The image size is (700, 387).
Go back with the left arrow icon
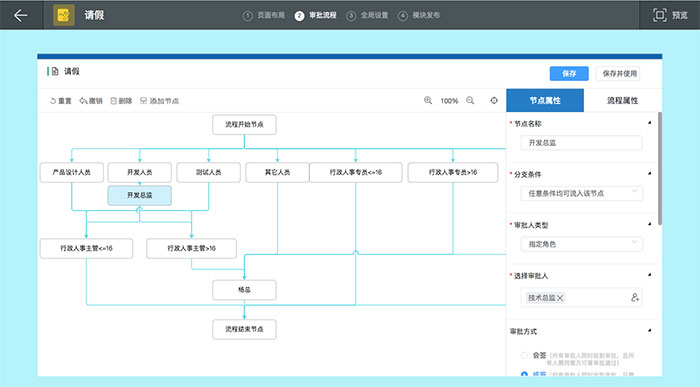tap(21, 15)
